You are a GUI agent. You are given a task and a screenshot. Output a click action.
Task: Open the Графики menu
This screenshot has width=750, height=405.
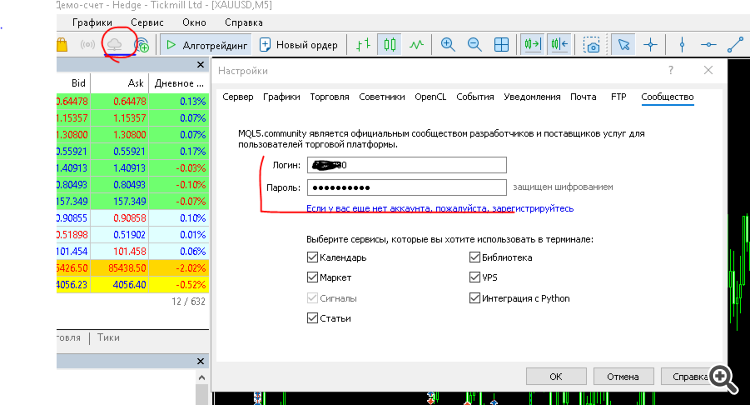[x=92, y=22]
